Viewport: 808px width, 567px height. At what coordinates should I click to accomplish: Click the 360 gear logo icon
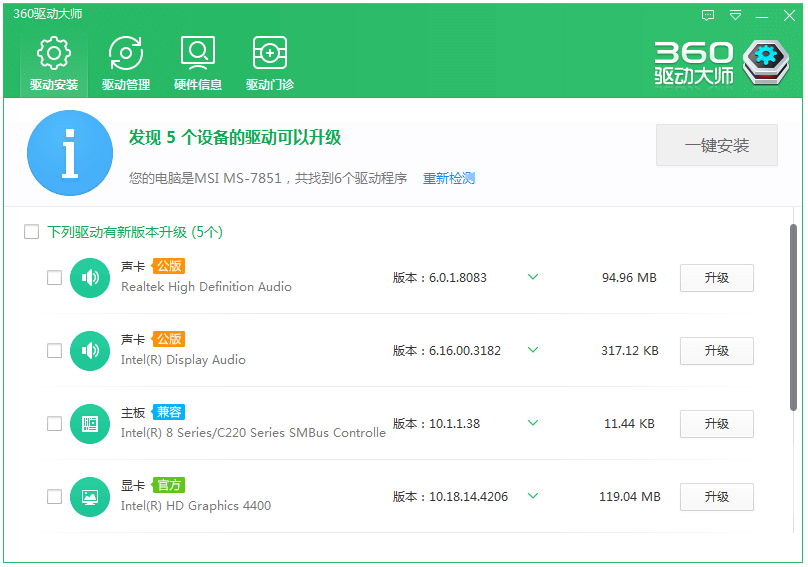point(766,62)
